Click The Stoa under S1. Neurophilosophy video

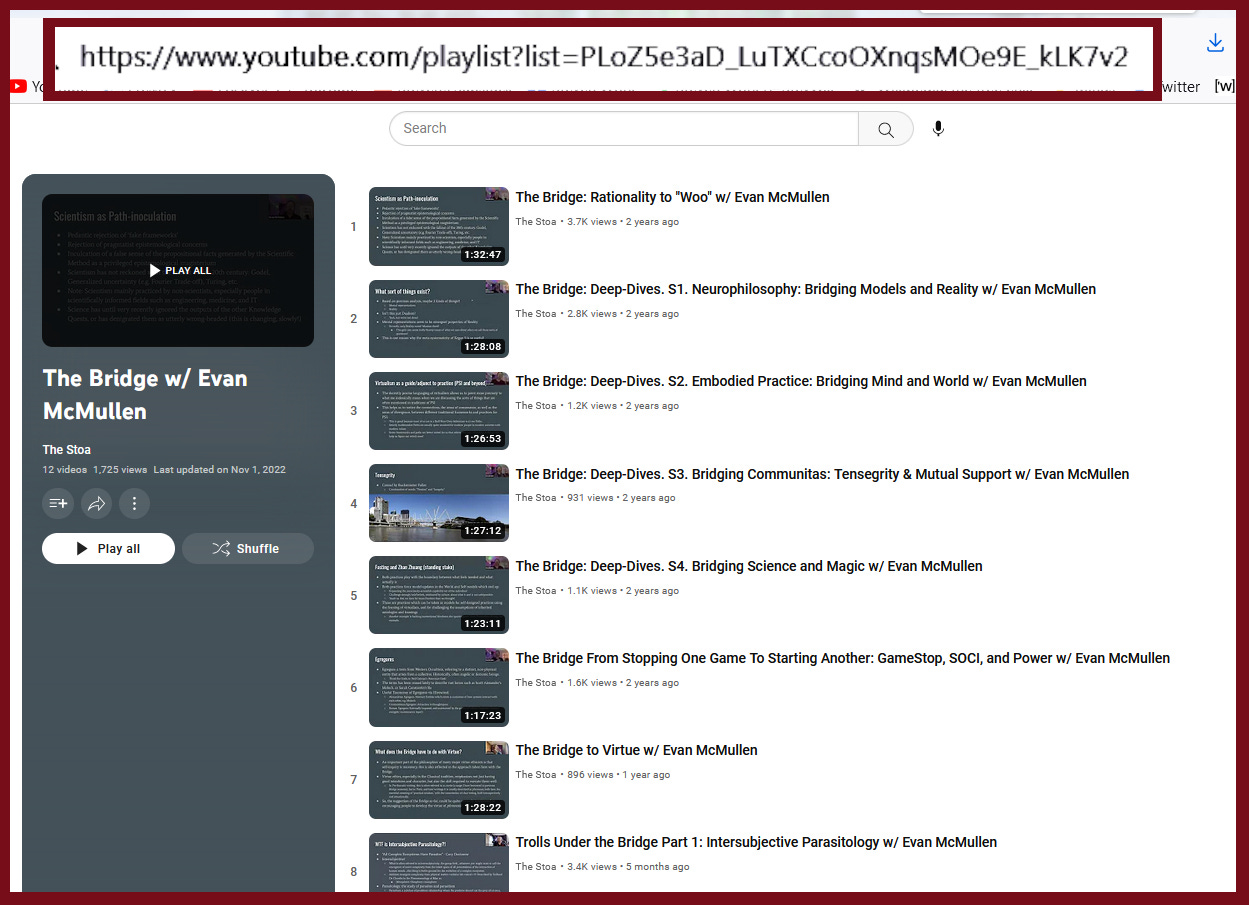(x=536, y=314)
